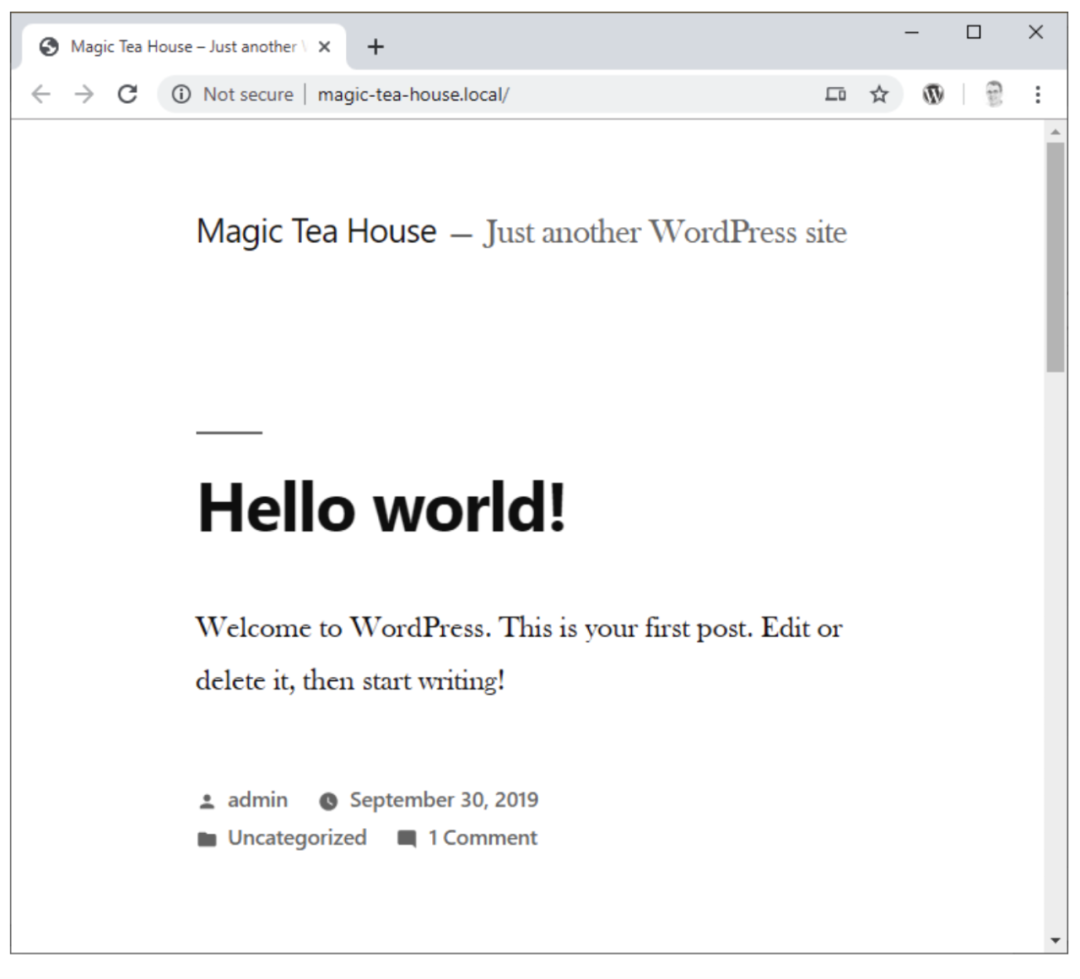This screenshot has height=979, width=1080.
Task: Bookmark this page with the star icon
Action: click(x=879, y=94)
